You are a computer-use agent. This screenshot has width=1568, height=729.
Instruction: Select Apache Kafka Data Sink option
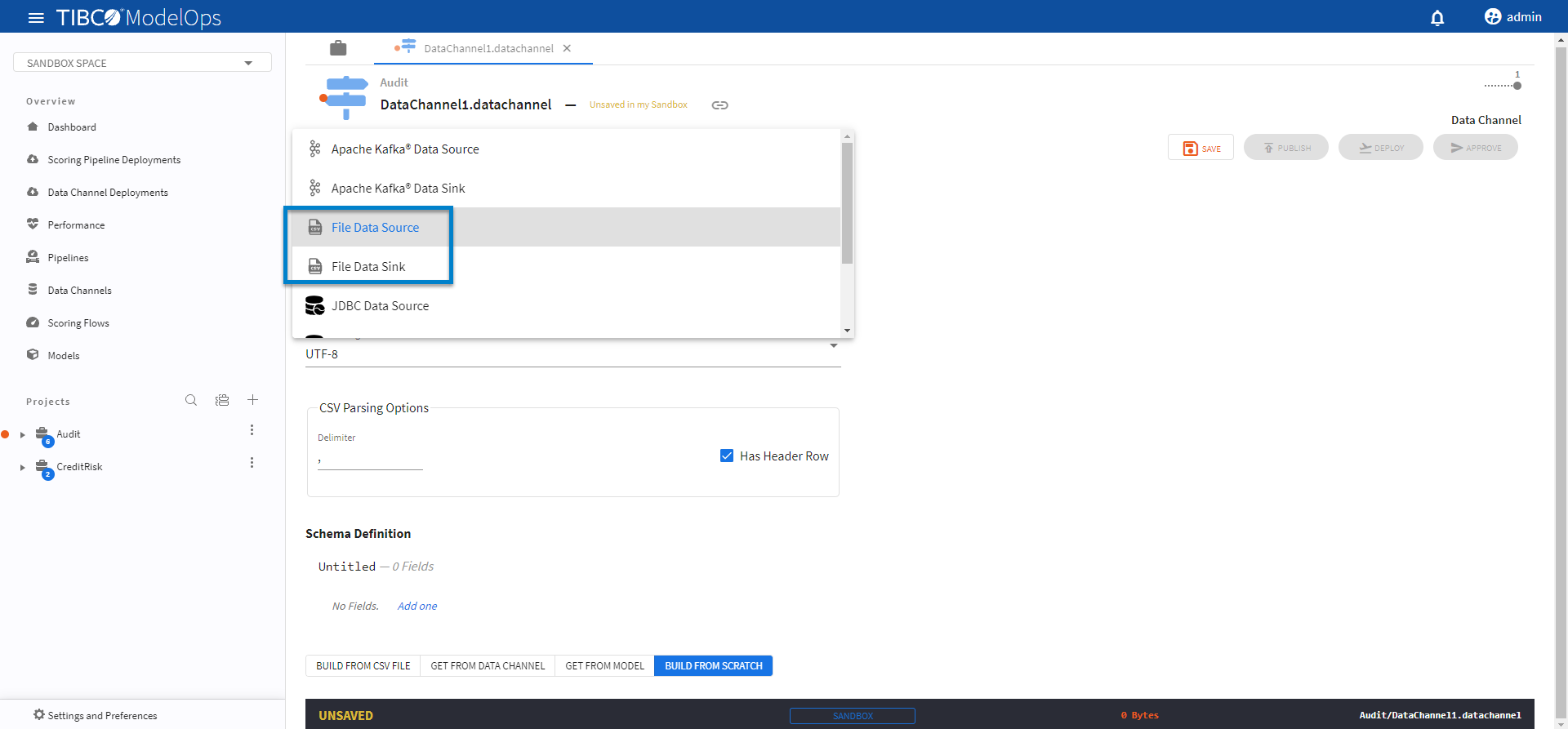point(566,188)
